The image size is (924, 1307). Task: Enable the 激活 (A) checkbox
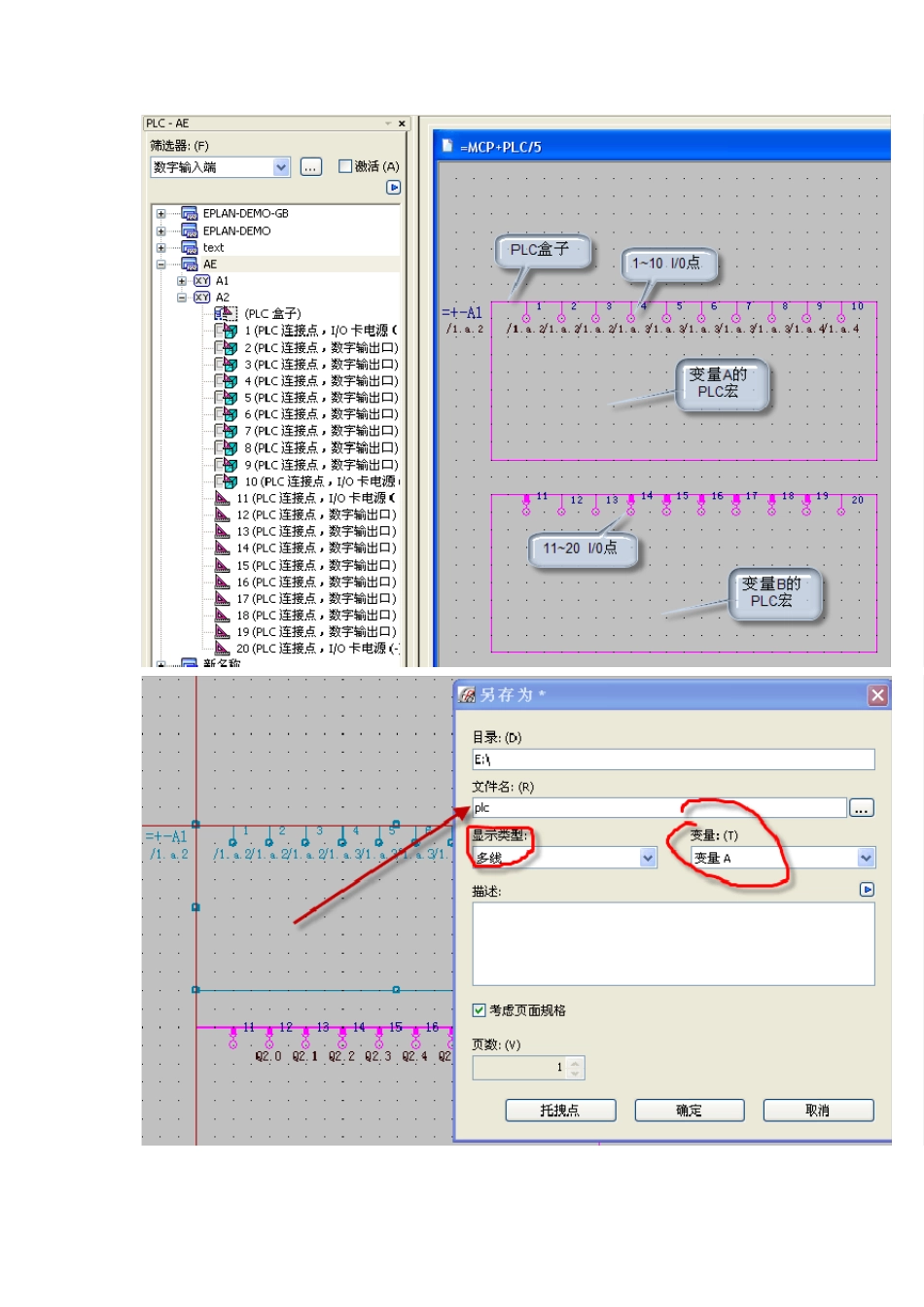pyautogui.click(x=344, y=166)
